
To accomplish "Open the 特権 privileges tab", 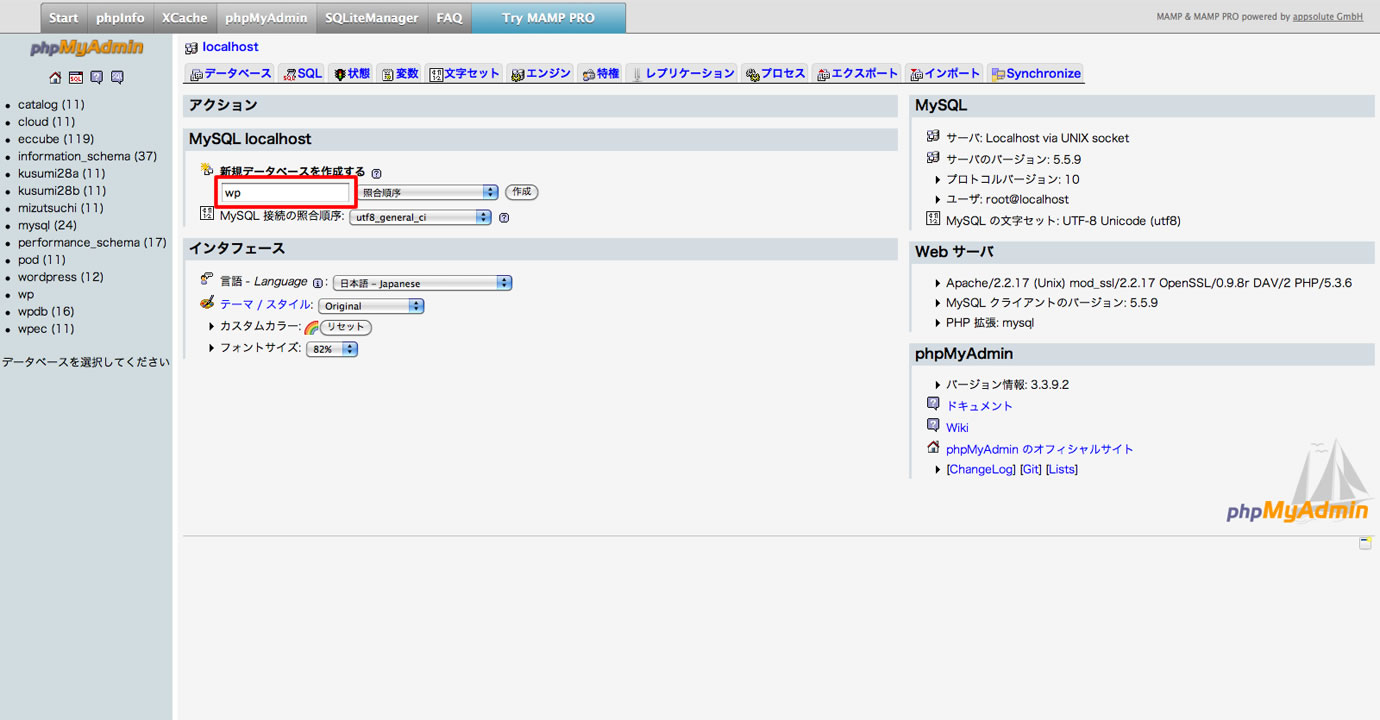I will pos(600,73).
